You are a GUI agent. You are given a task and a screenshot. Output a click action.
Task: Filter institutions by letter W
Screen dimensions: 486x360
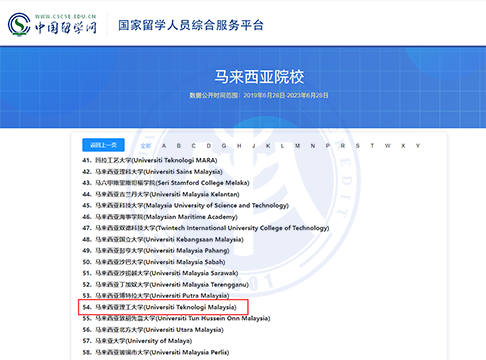387,146
